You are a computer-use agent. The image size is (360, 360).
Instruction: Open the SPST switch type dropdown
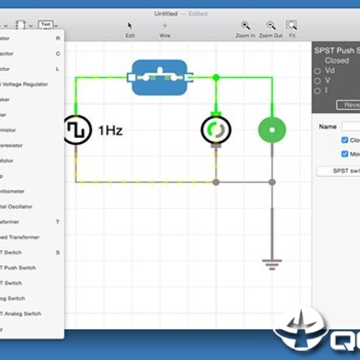click(x=338, y=171)
